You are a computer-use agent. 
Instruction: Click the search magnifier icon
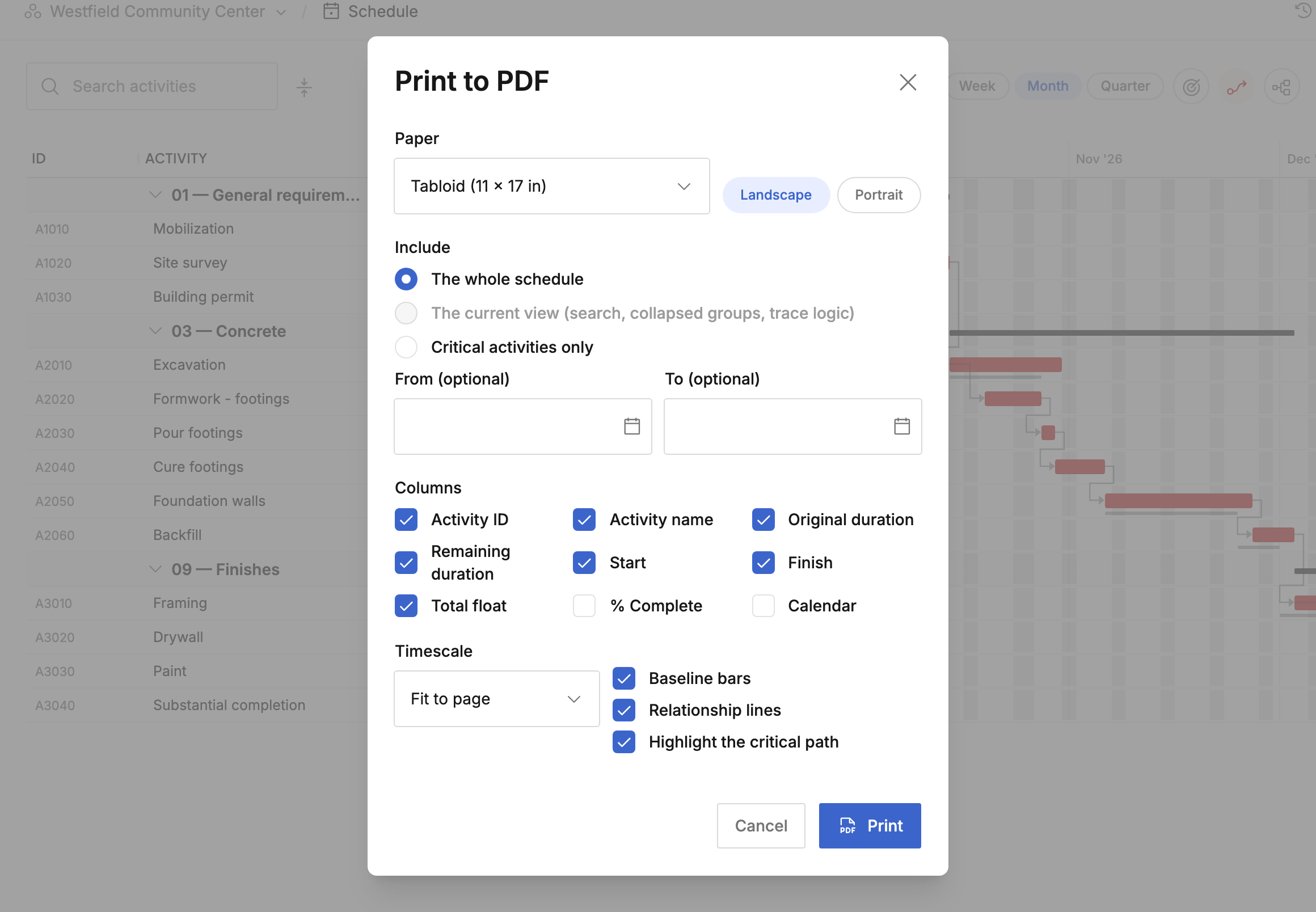[x=50, y=86]
